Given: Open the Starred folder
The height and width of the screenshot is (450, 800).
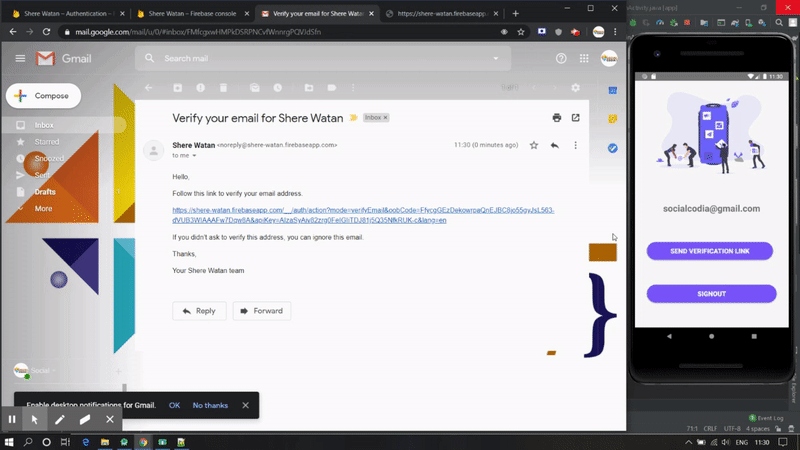Looking at the screenshot, I should coord(46,142).
